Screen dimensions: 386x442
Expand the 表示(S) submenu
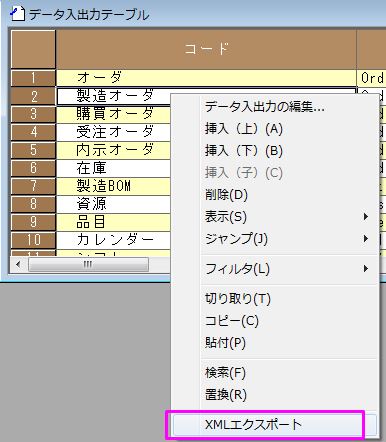coord(274,217)
